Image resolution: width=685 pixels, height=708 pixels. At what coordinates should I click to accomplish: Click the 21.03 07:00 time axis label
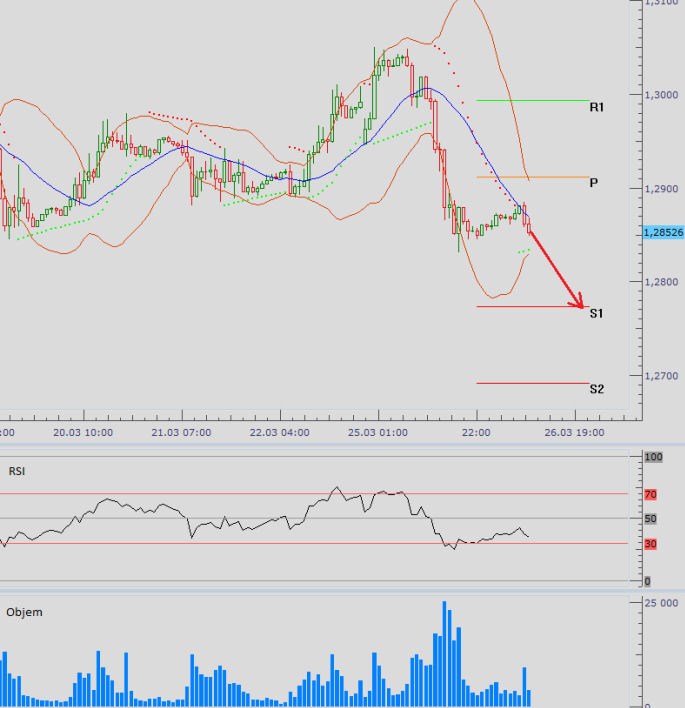coord(181,433)
